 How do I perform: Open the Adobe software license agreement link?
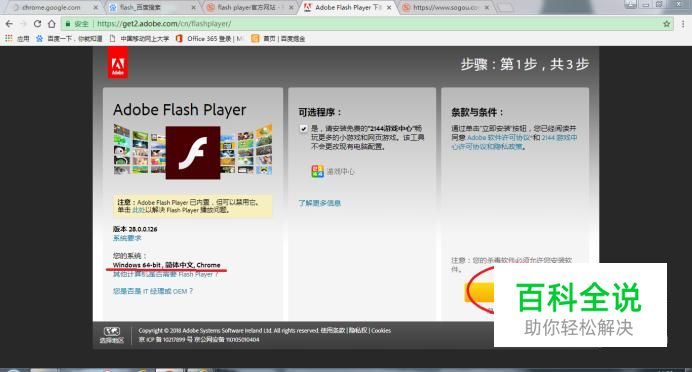tap(499, 138)
